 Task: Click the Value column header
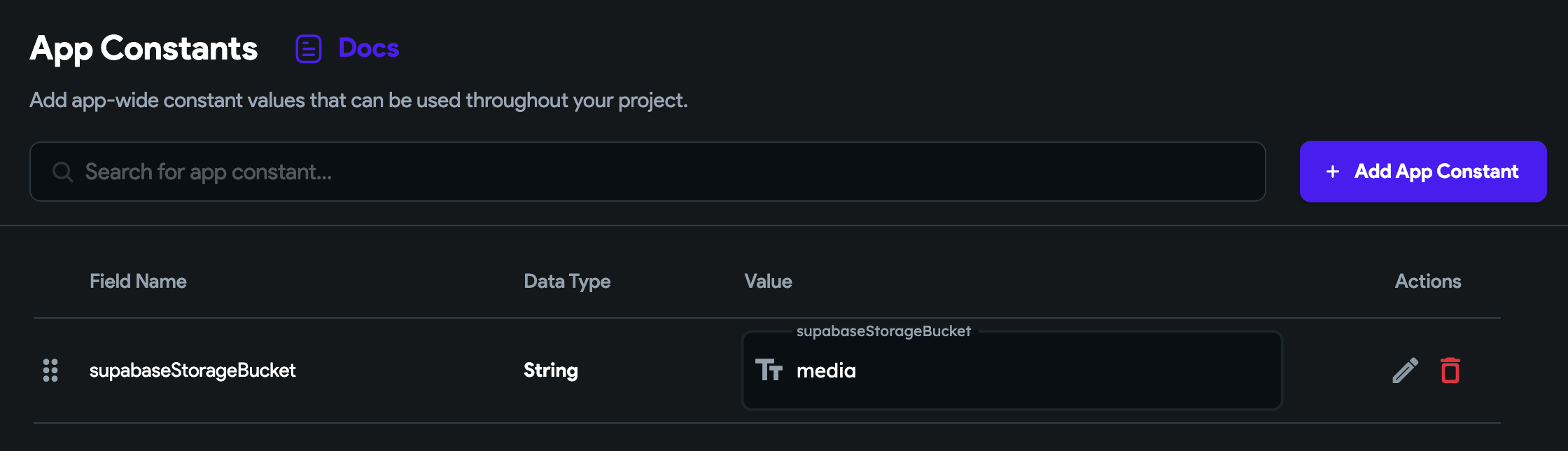coord(768,282)
